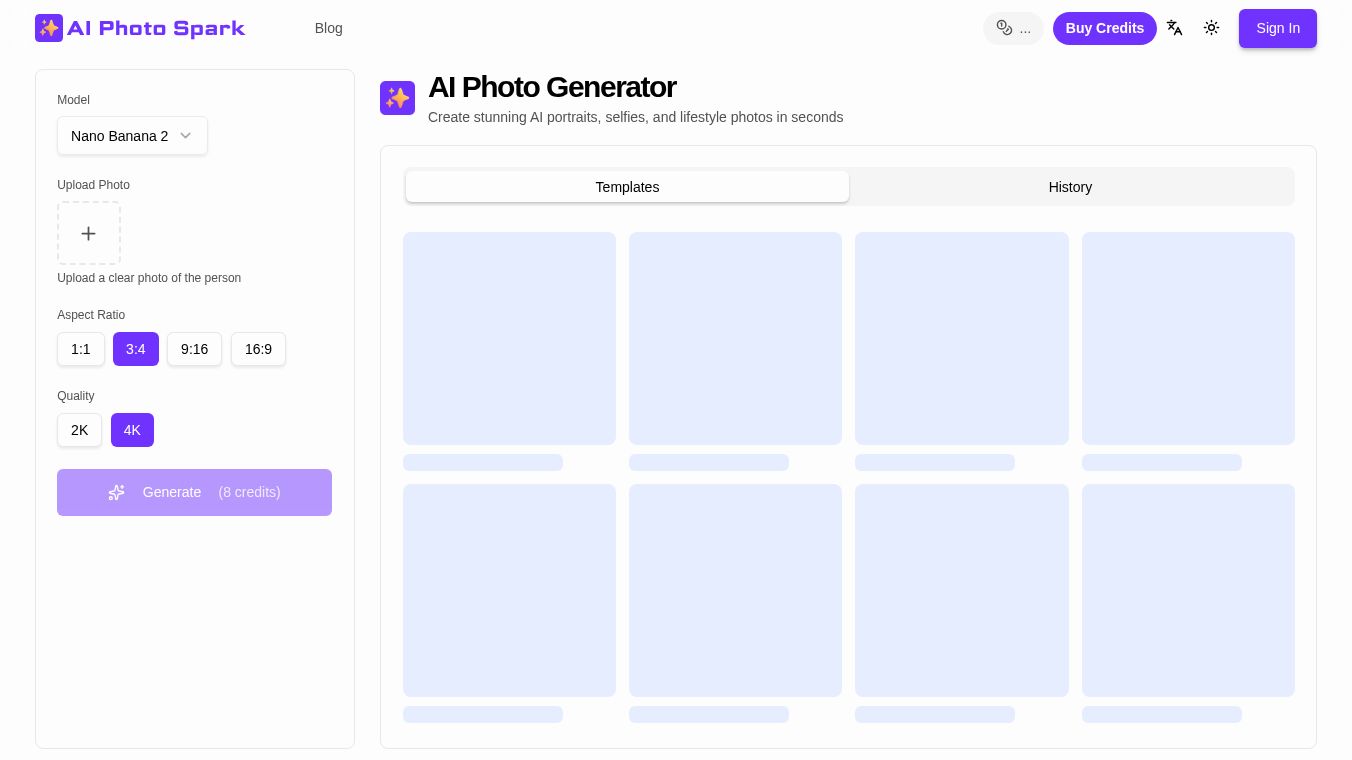Click the plus icon to upload photo
The height and width of the screenshot is (760, 1352).
pyautogui.click(x=89, y=233)
